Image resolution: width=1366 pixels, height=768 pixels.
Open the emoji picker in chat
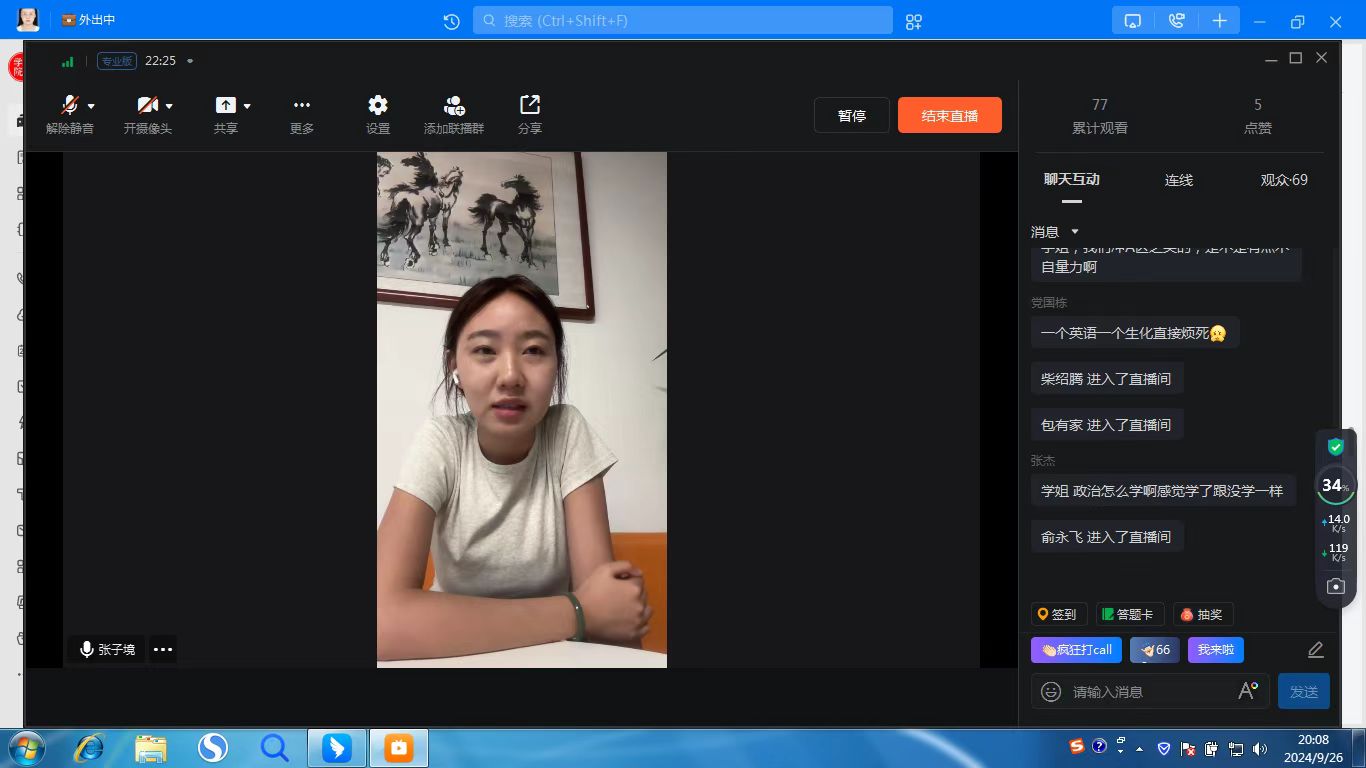pos(1050,691)
